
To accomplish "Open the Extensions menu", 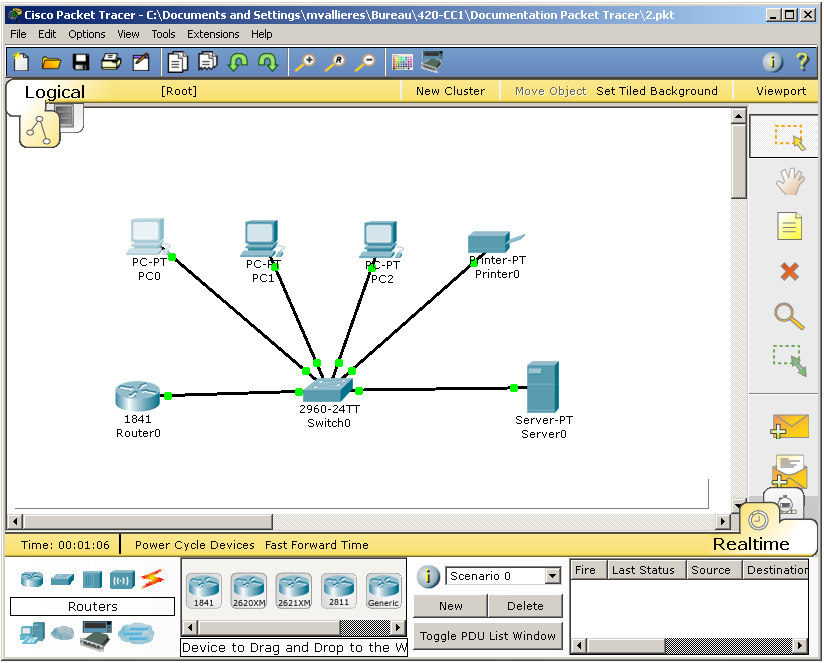I will (x=213, y=34).
